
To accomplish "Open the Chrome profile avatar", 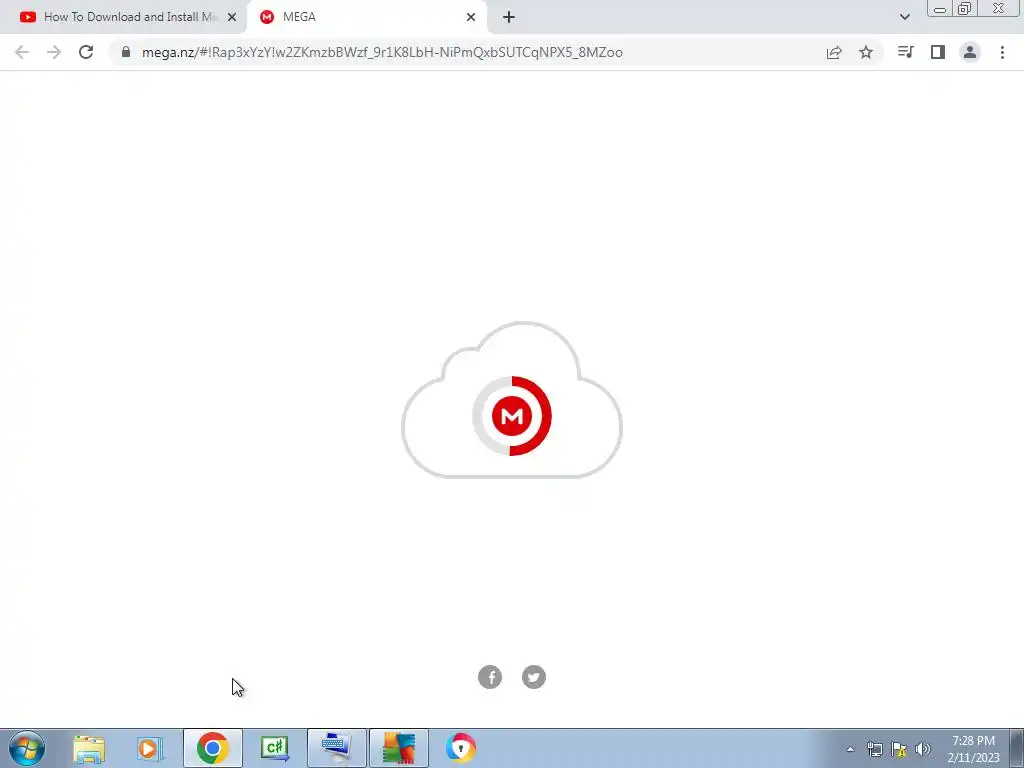I will pyautogui.click(x=970, y=52).
